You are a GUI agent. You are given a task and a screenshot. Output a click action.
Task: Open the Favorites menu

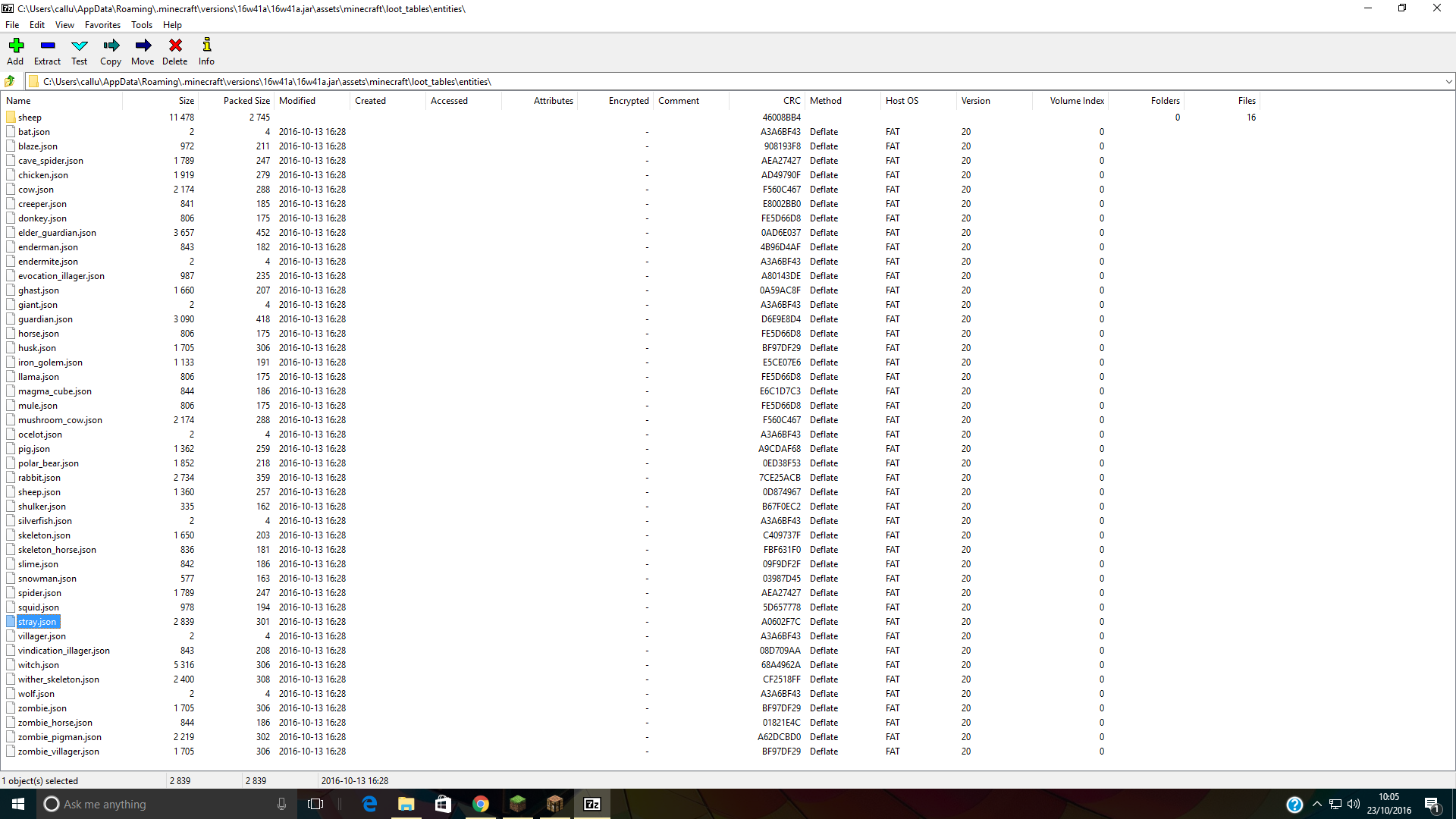coord(102,25)
